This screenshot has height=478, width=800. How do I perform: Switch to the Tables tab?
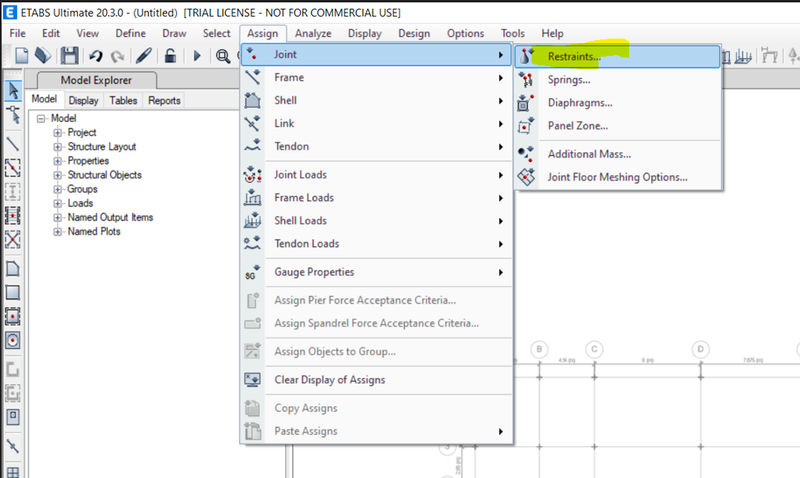click(x=123, y=100)
